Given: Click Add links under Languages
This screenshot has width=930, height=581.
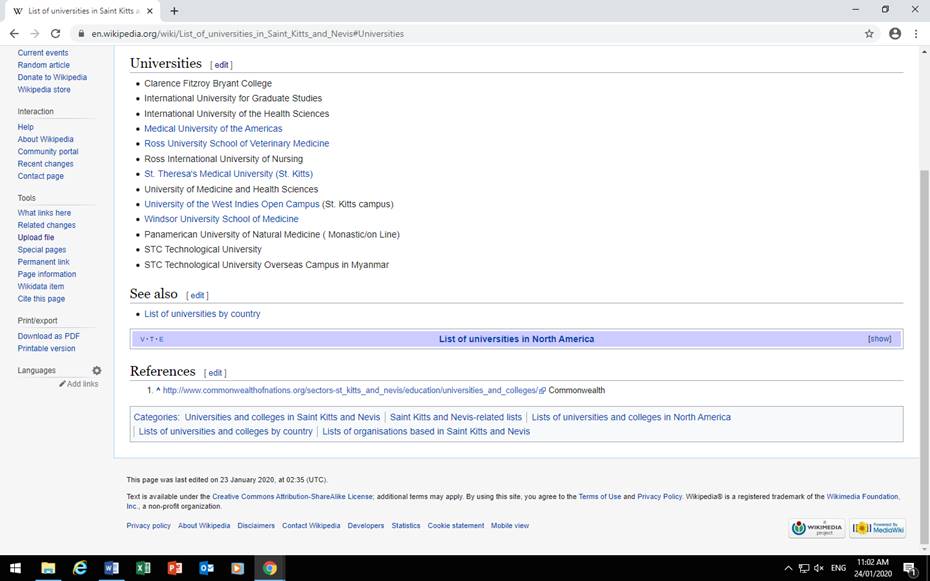Looking at the screenshot, I should tap(79, 384).
